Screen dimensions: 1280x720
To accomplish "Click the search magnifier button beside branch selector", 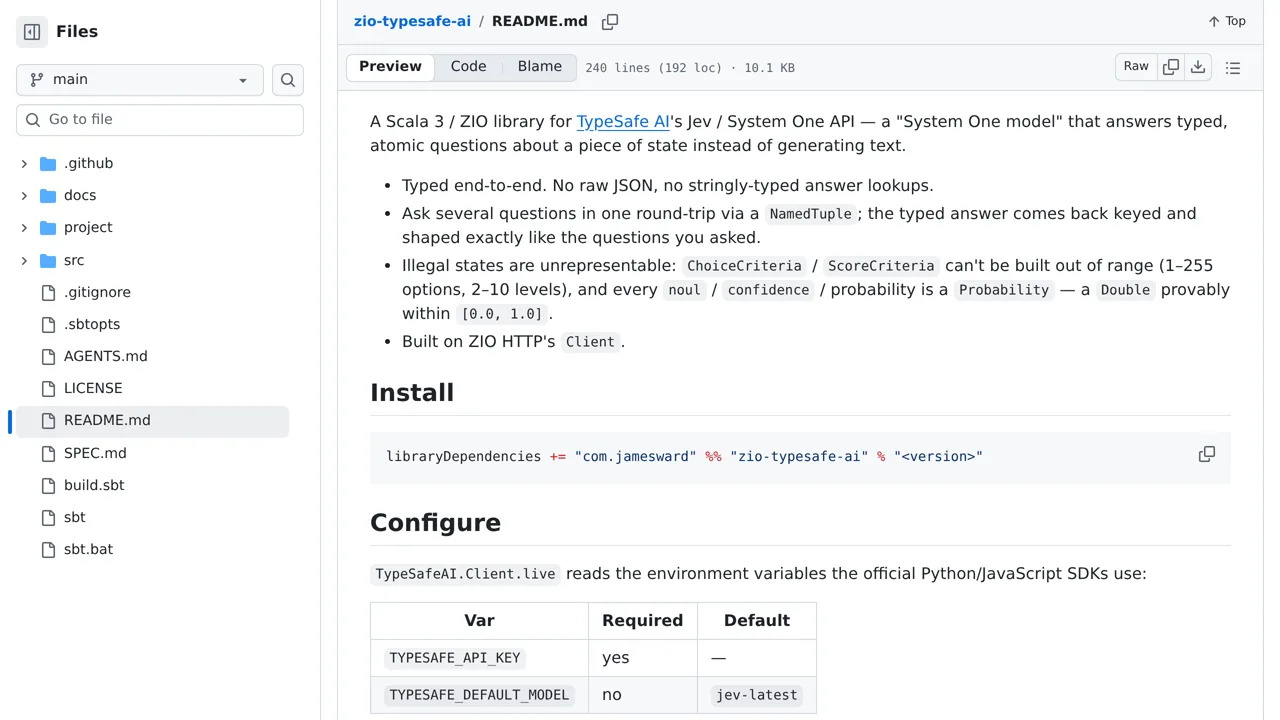I will point(288,80).
